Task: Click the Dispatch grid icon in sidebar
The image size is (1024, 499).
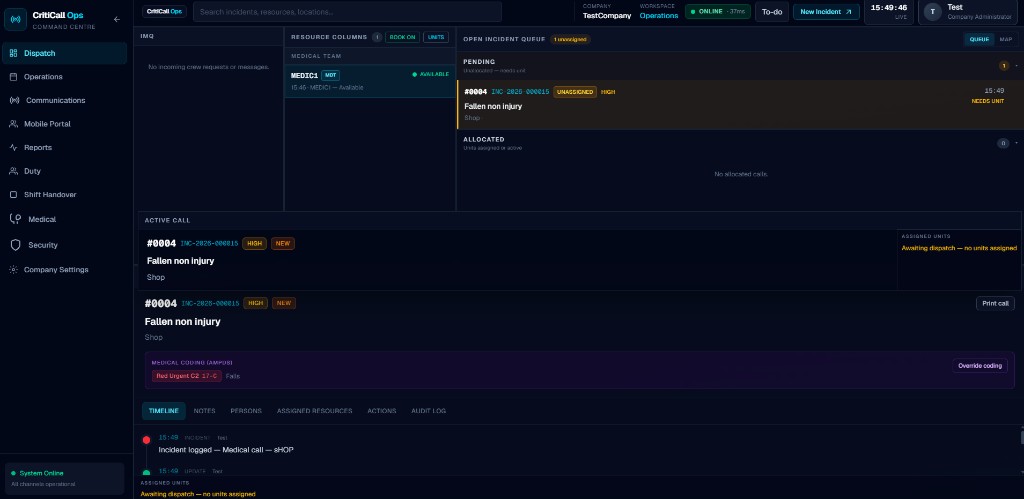Action: pyautogui.click(x=13, y=54)
